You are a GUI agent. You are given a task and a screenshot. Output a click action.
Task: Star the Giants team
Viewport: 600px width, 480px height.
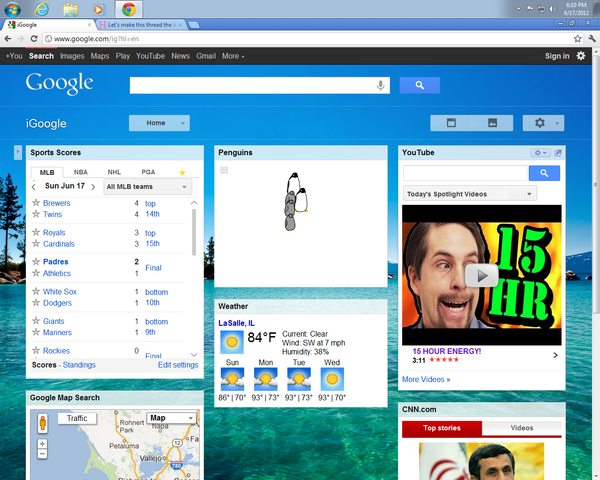pos(36,321)
